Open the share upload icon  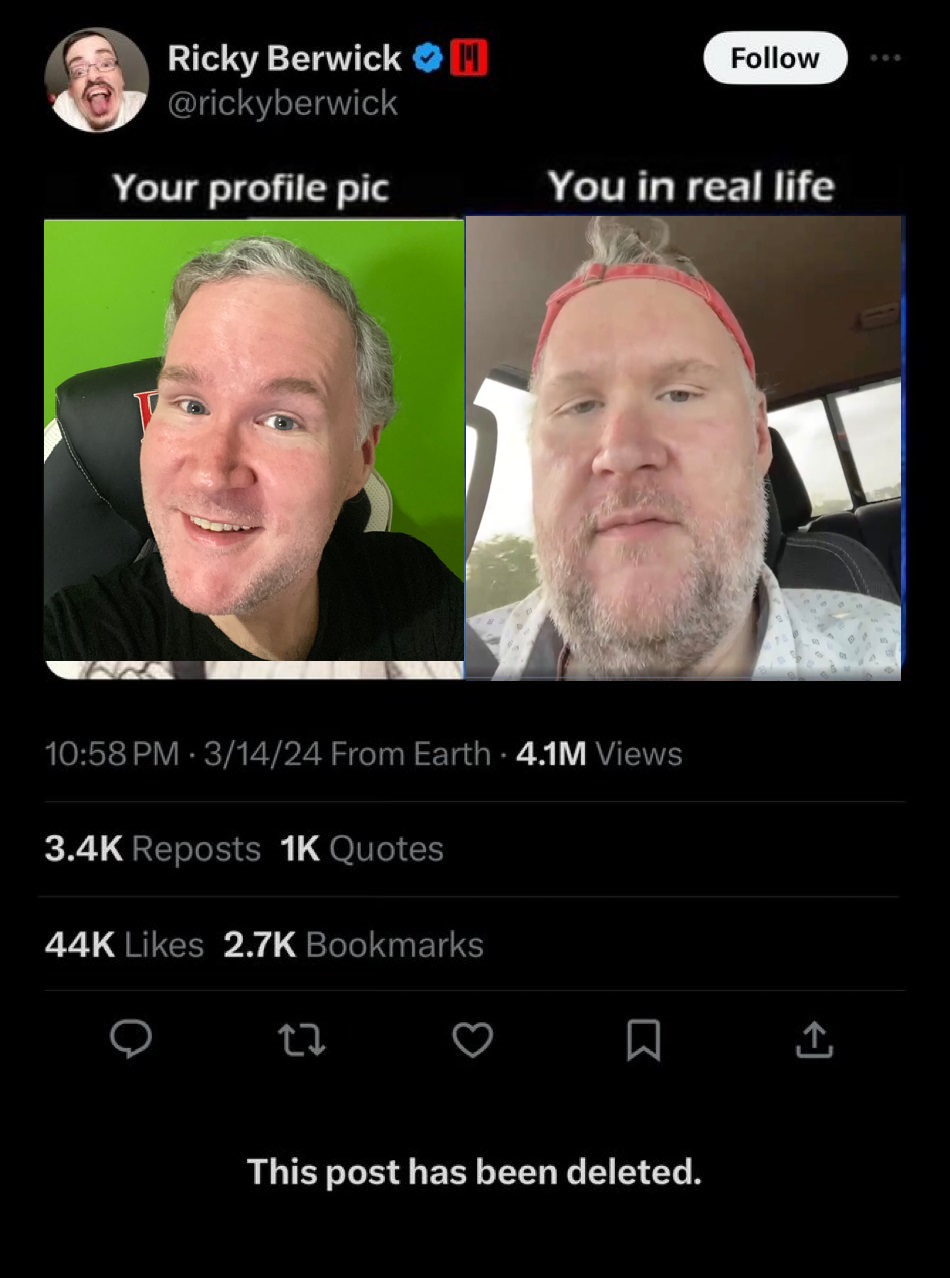pos(814,1040)
